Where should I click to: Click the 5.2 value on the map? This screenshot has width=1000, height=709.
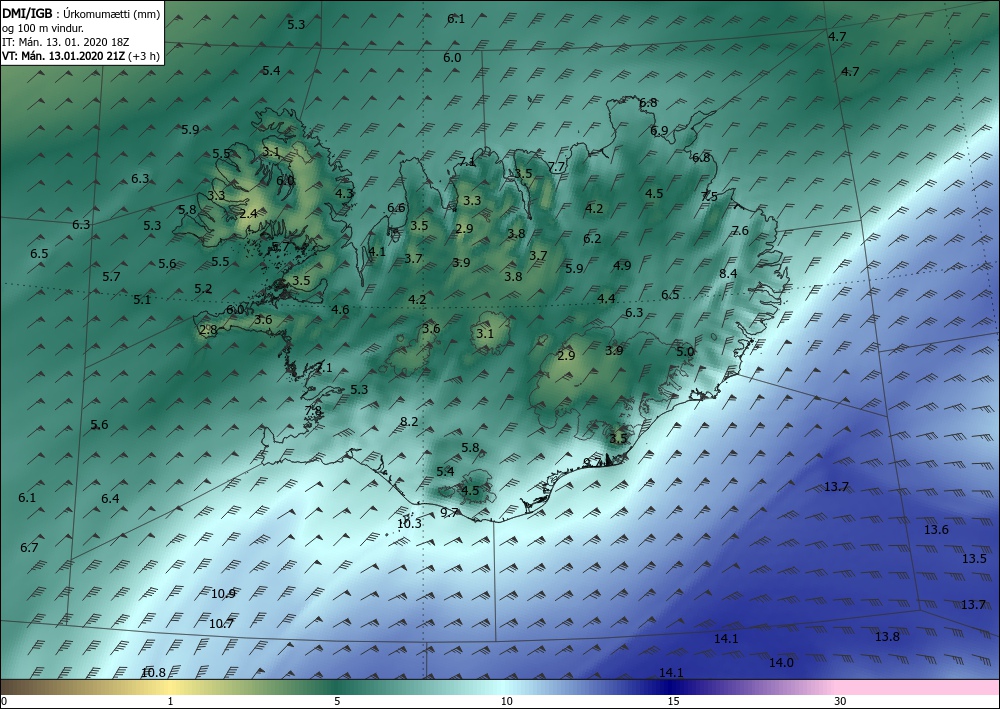point(203,289)
